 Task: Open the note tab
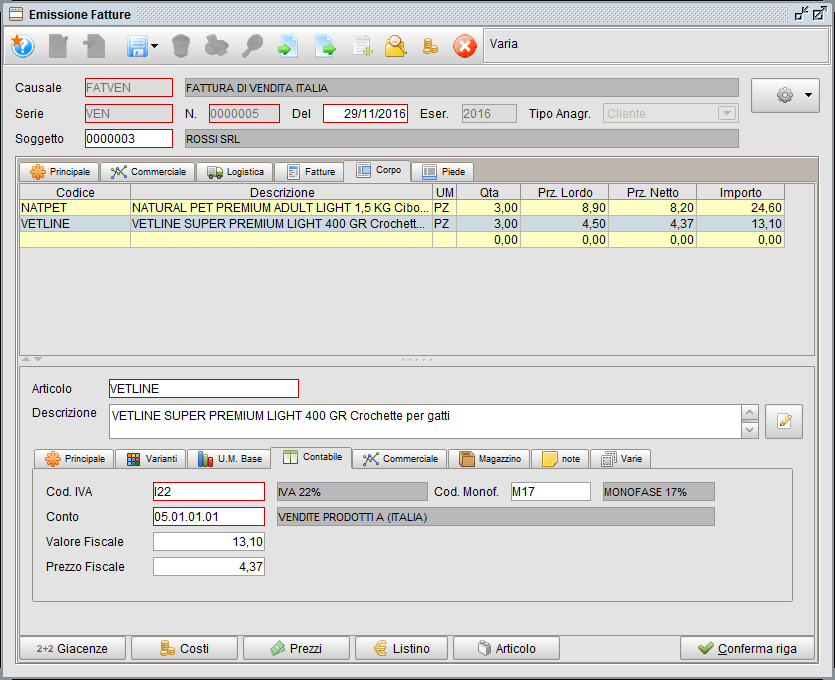[x=560, y=459]
